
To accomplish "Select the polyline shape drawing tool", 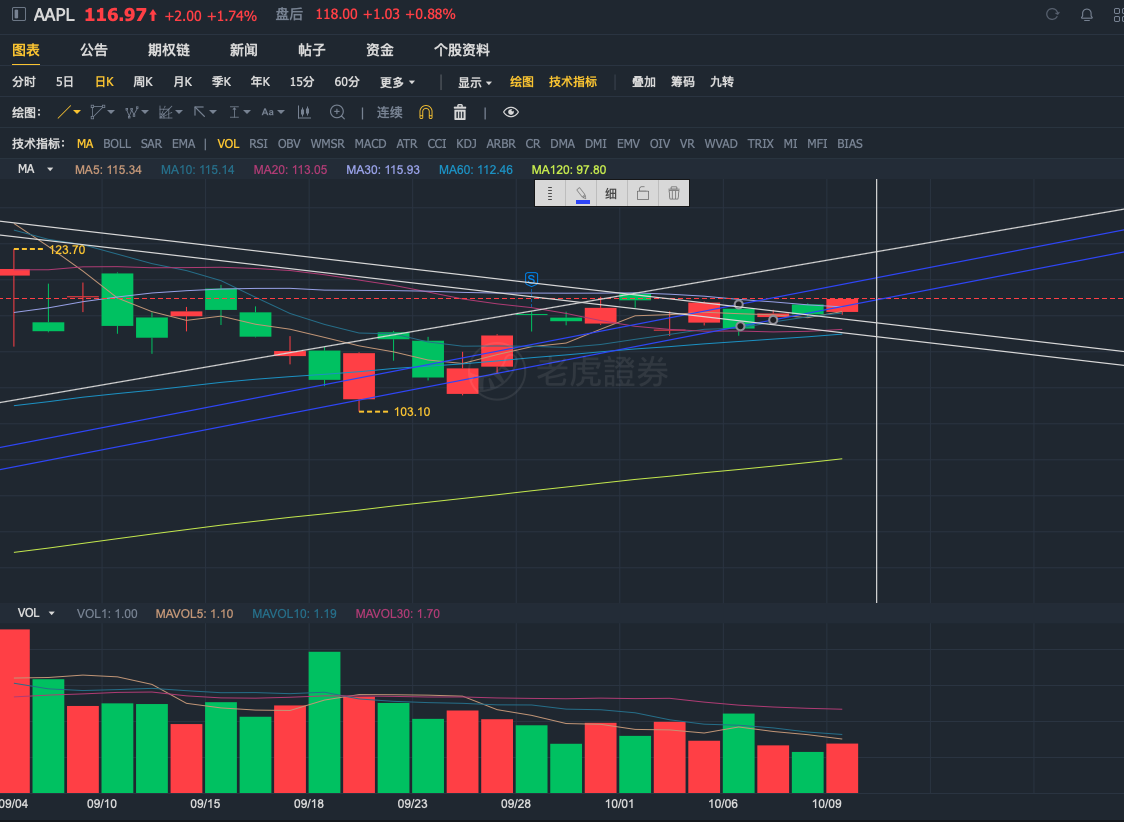I will click(x=97, y=113).
